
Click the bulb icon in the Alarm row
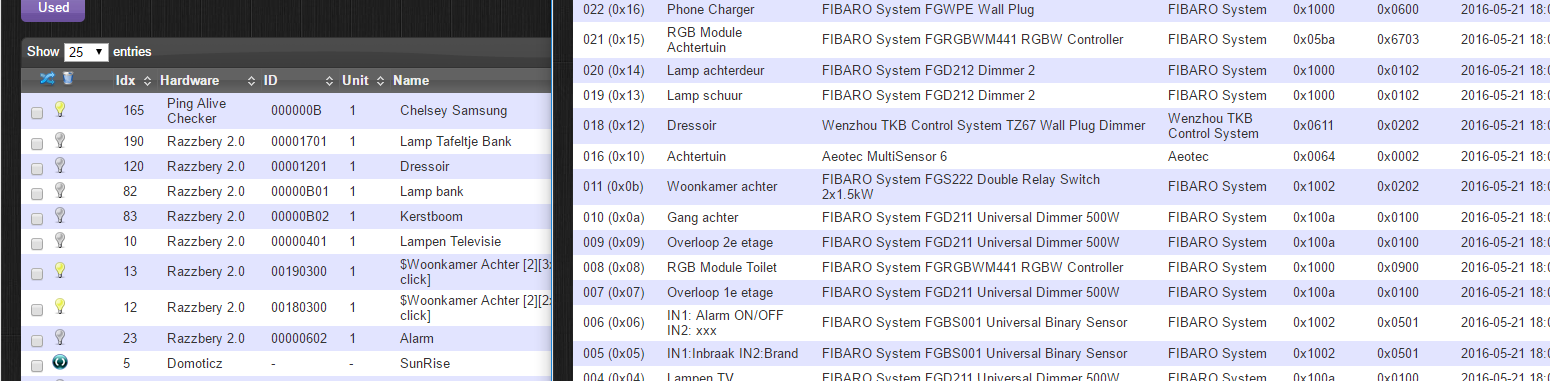tap(59, 337)
